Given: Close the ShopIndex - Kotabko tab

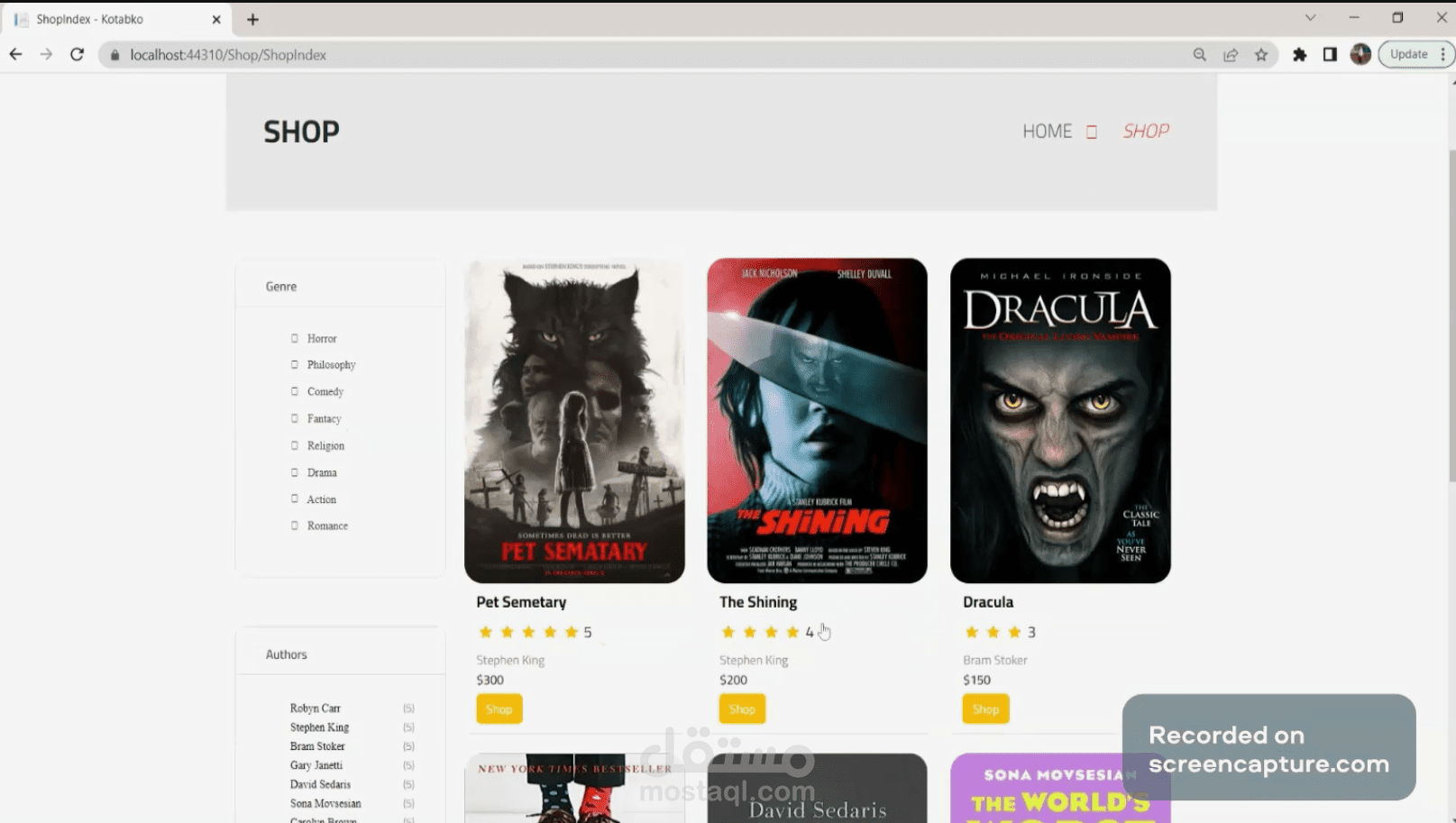Looking at the screenshot, I should (x=216, y=19).
